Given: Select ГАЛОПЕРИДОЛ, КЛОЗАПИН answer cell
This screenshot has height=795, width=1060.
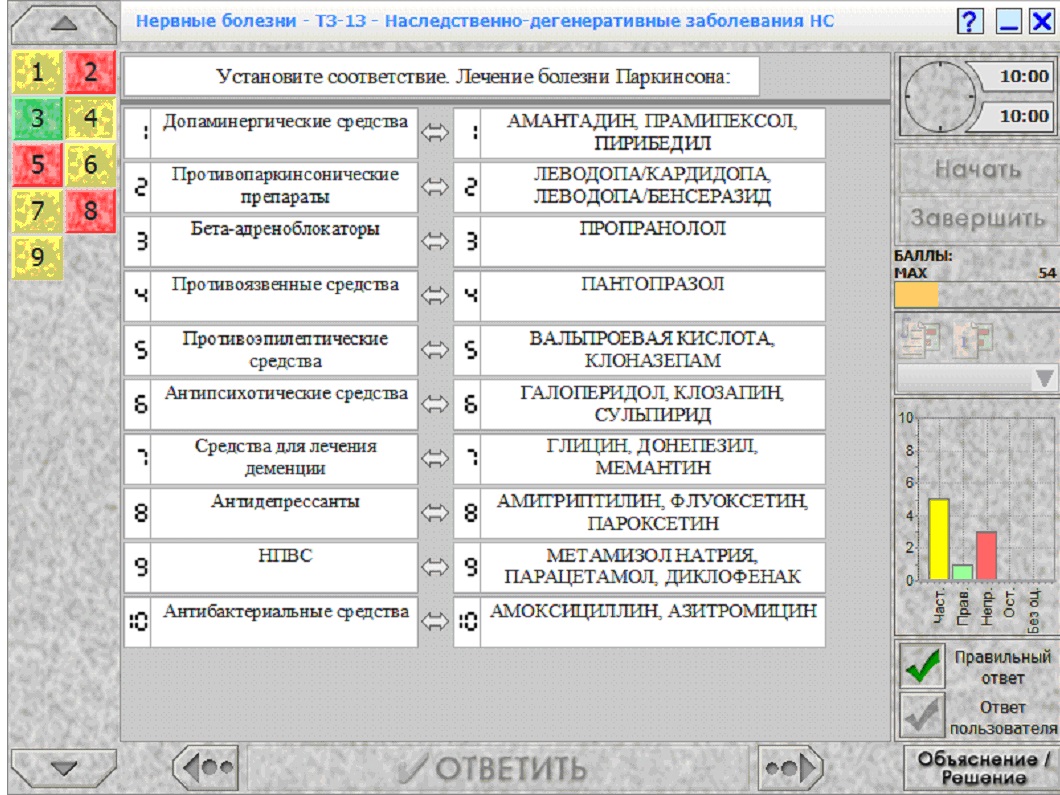Looking at the screenshot, I should coord(640,404).
